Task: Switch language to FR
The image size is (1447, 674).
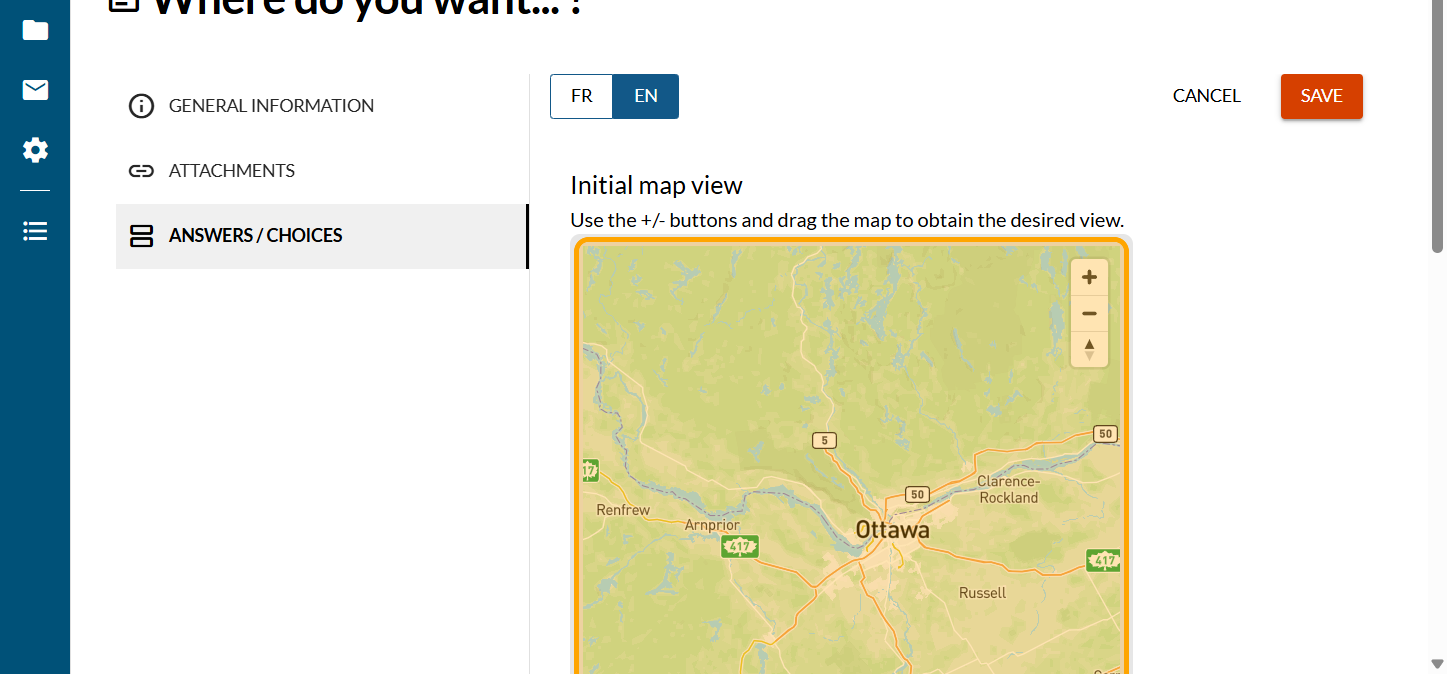Action: point(581,96)
